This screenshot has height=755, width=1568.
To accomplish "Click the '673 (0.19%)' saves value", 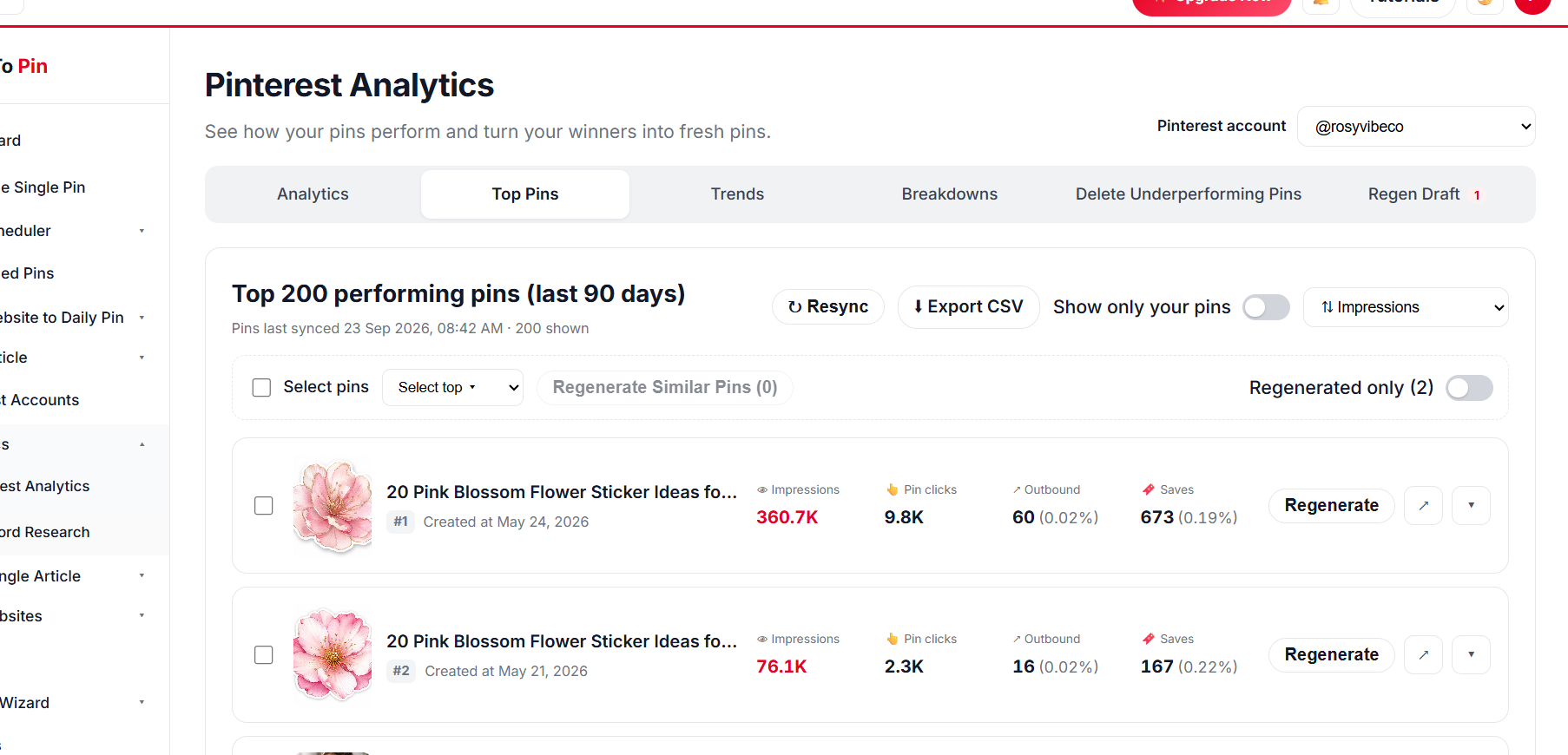I will point(1189,517).
